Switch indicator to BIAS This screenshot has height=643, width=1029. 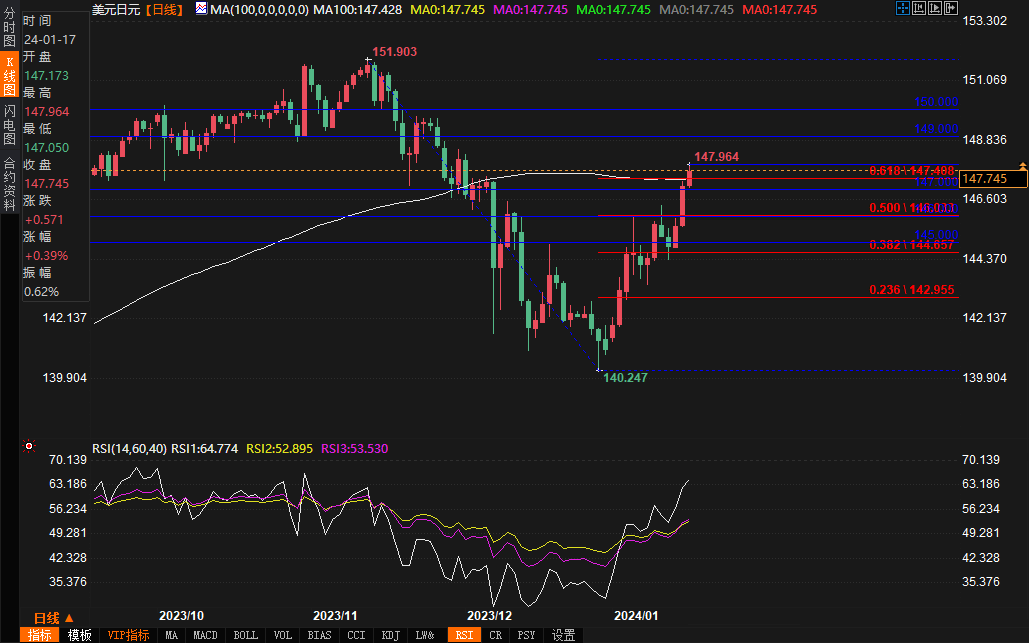point(320,634)
